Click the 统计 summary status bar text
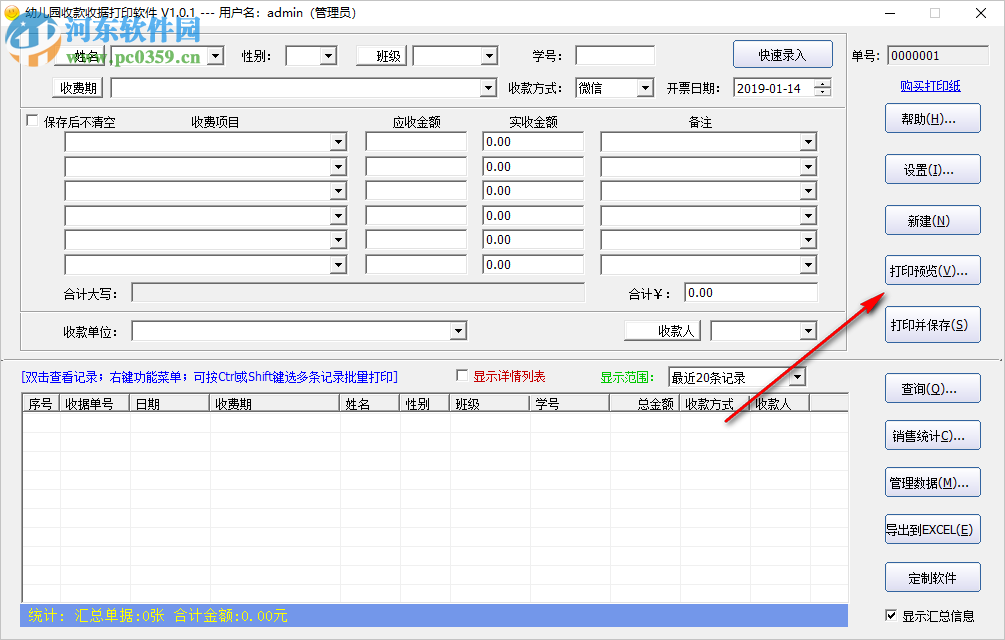The width and height of the screenshot is (1005, 640). pos(158,616)
